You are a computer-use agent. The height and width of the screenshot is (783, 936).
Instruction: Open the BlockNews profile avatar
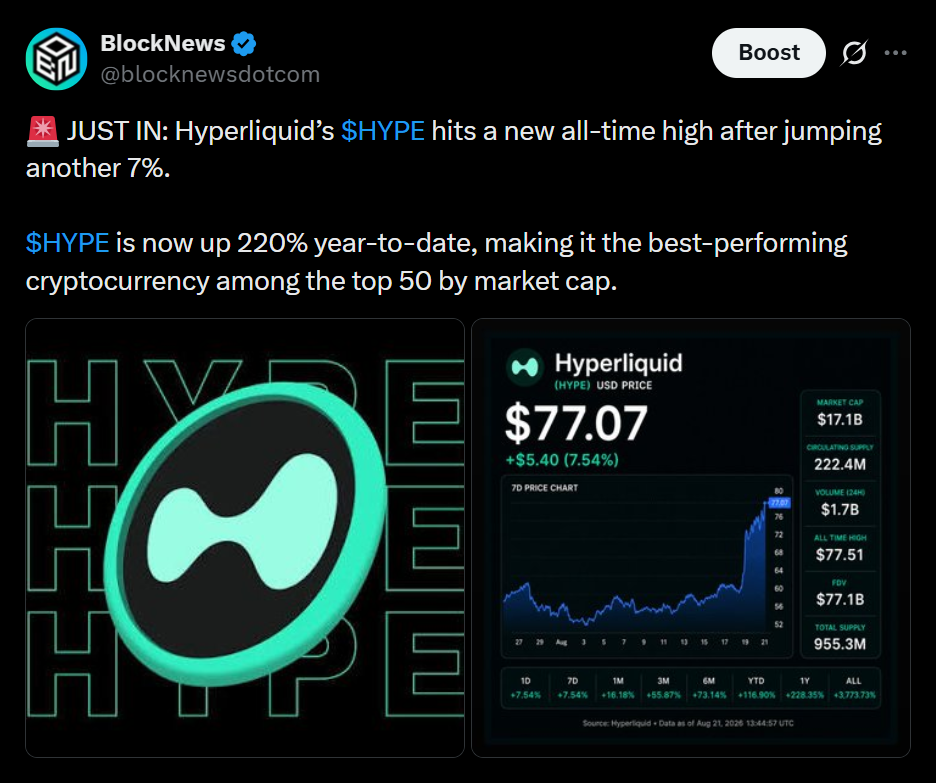(57, 58)
